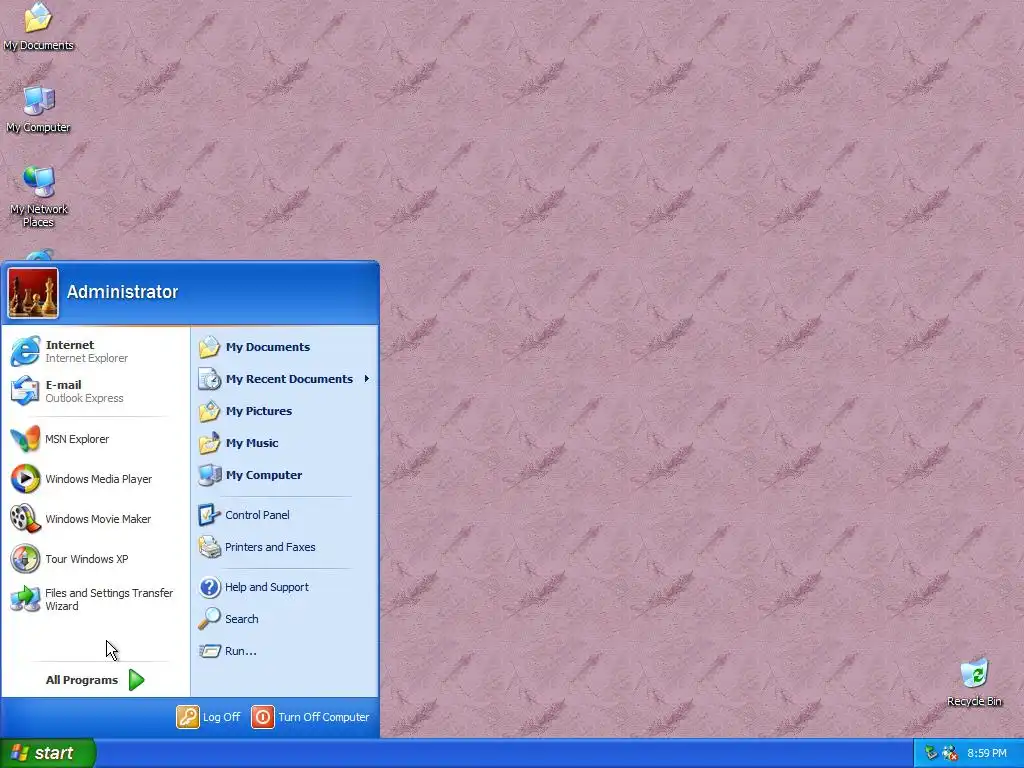Screen dimensions: 1024x768
Task: Click the Administrator user name text
Action: pyautogui.click(x=122, y=292)
